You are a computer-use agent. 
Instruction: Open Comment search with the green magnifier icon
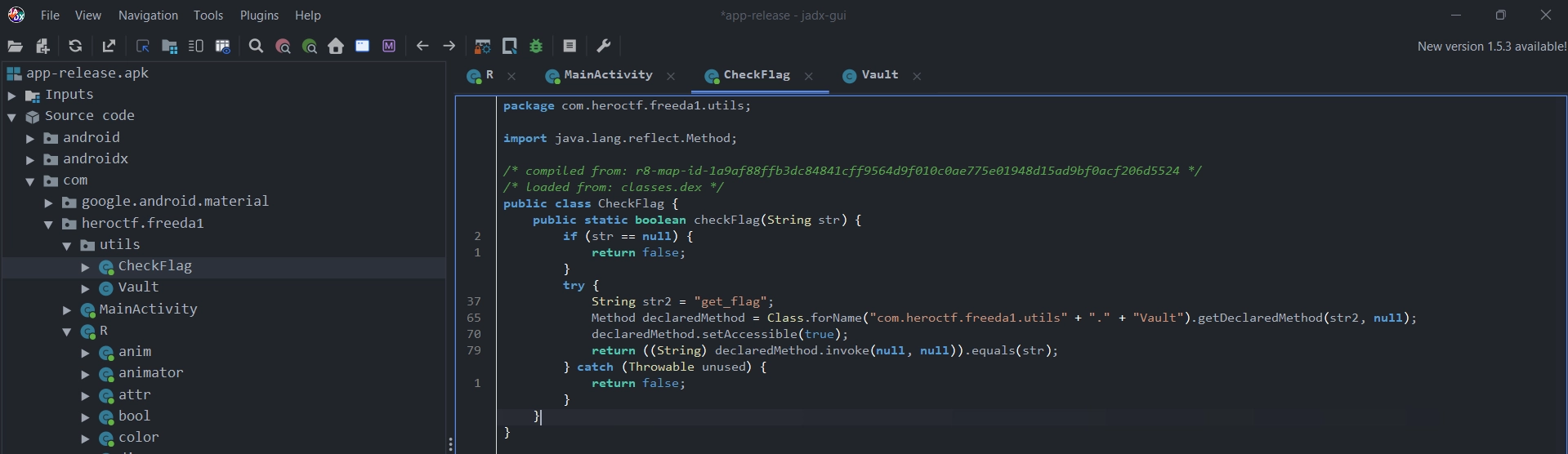pyautogui.click(x=309, y=47)
